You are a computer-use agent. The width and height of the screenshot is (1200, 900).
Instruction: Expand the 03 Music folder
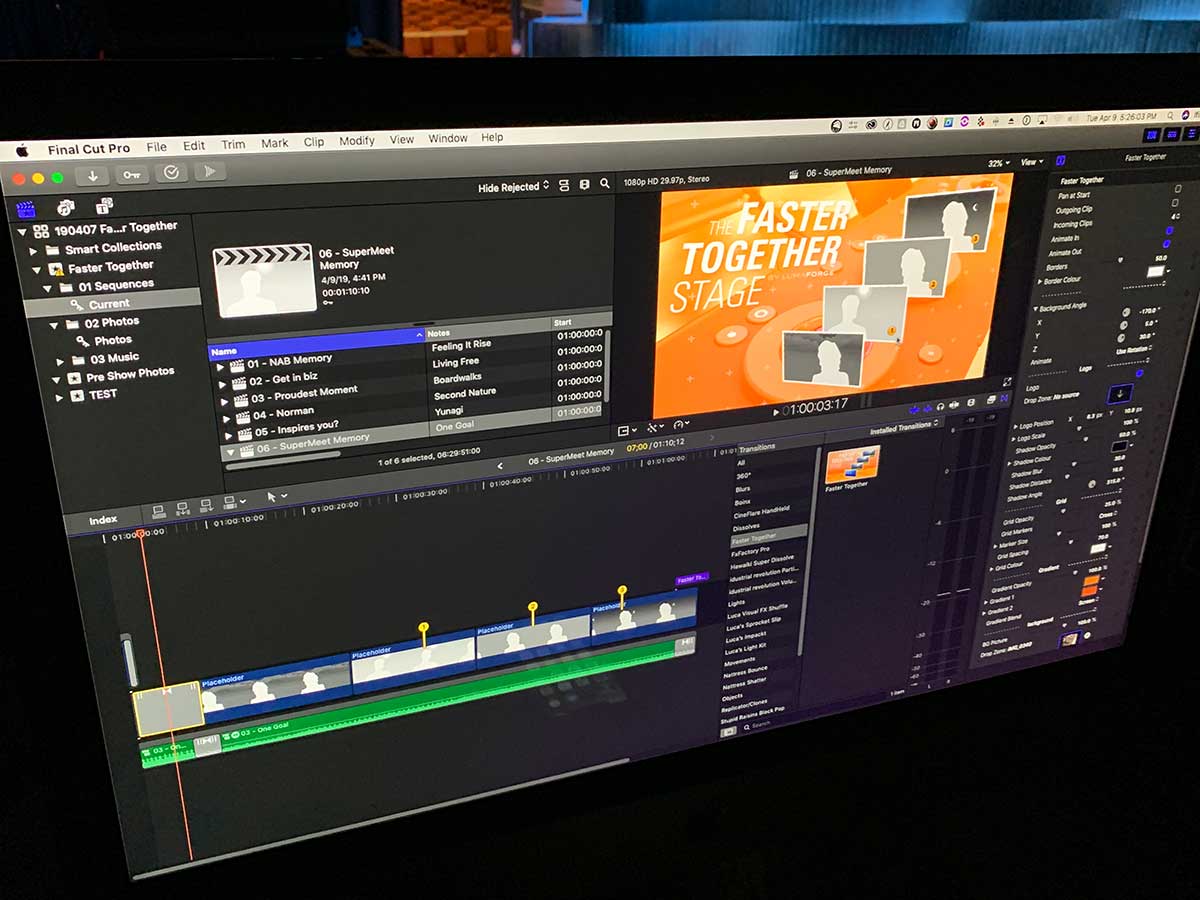coord(62,360)
